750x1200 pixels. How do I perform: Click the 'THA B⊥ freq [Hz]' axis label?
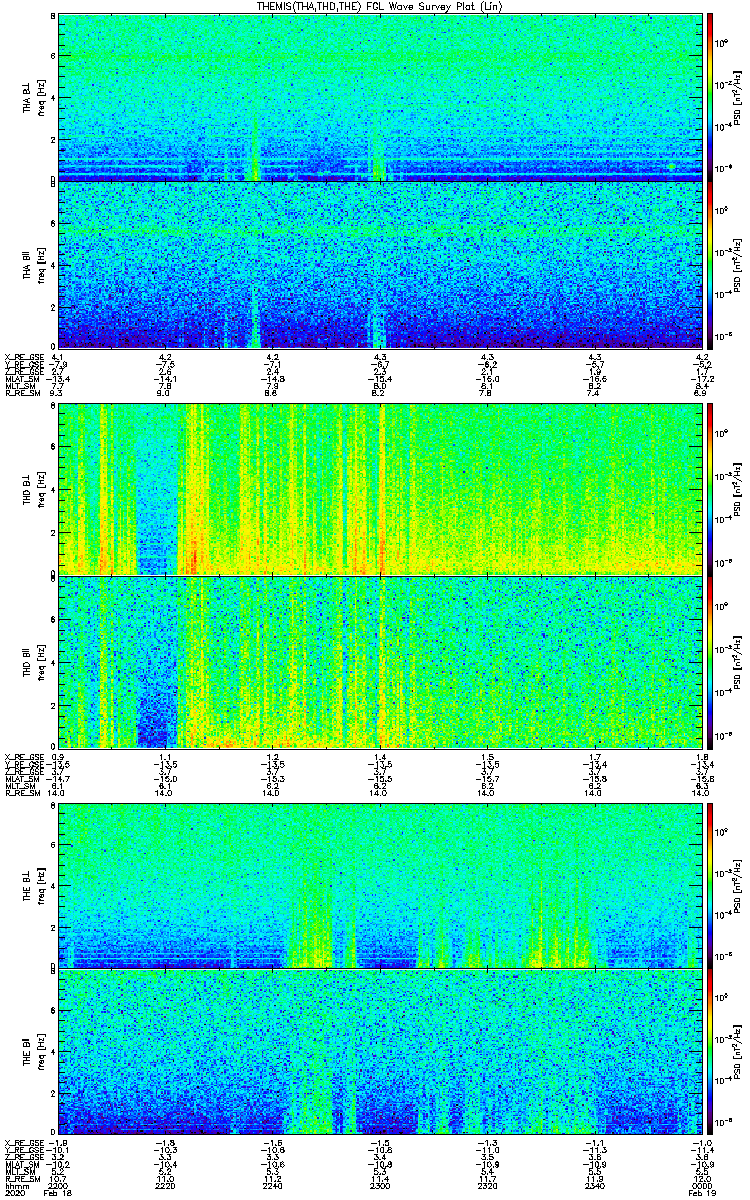pyautogui.click(x=33, y=97)
